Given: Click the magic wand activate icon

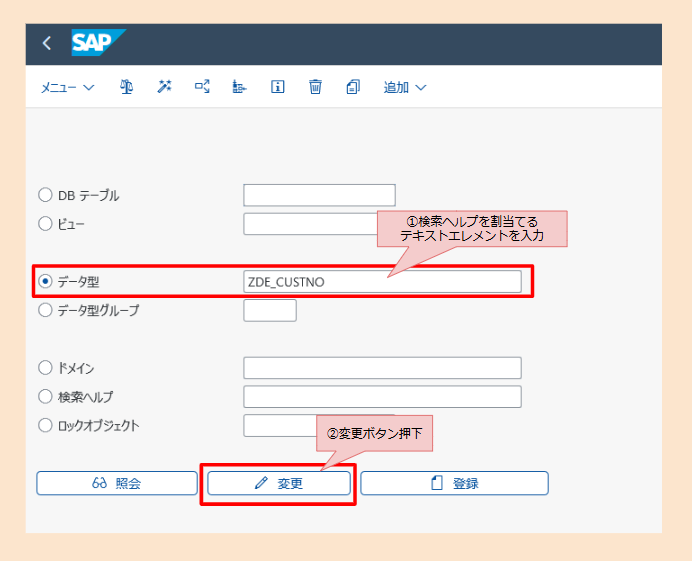Looking at the screenshot, I should 164,87.
